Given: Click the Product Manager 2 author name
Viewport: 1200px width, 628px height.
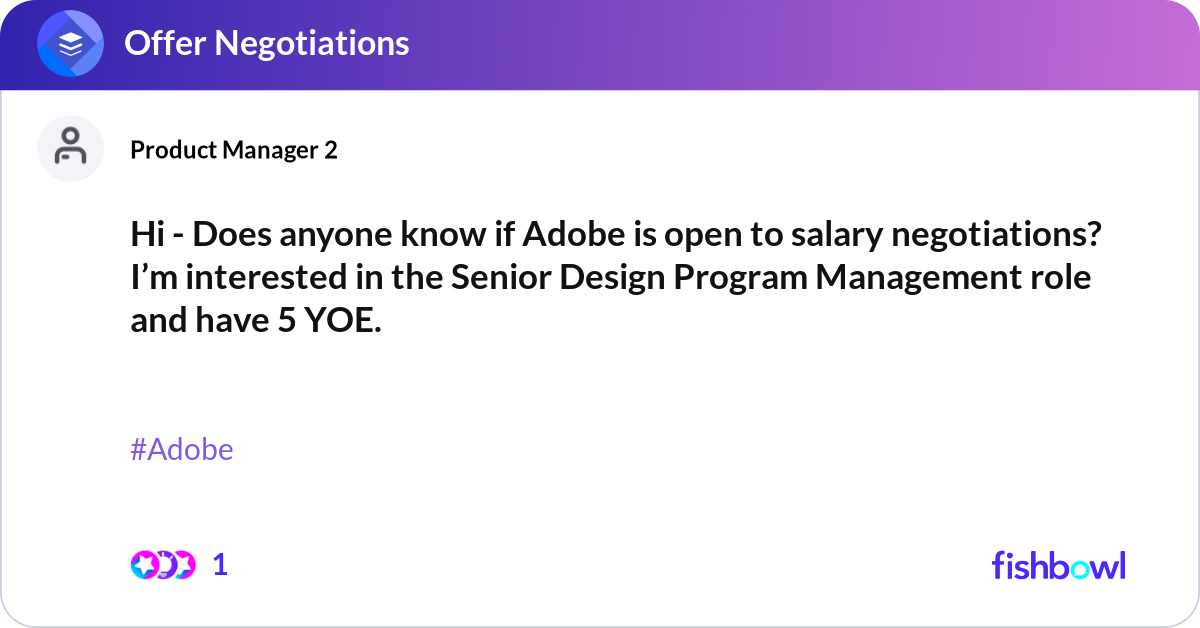Looking at the screenshot, I should pos(233,150).
